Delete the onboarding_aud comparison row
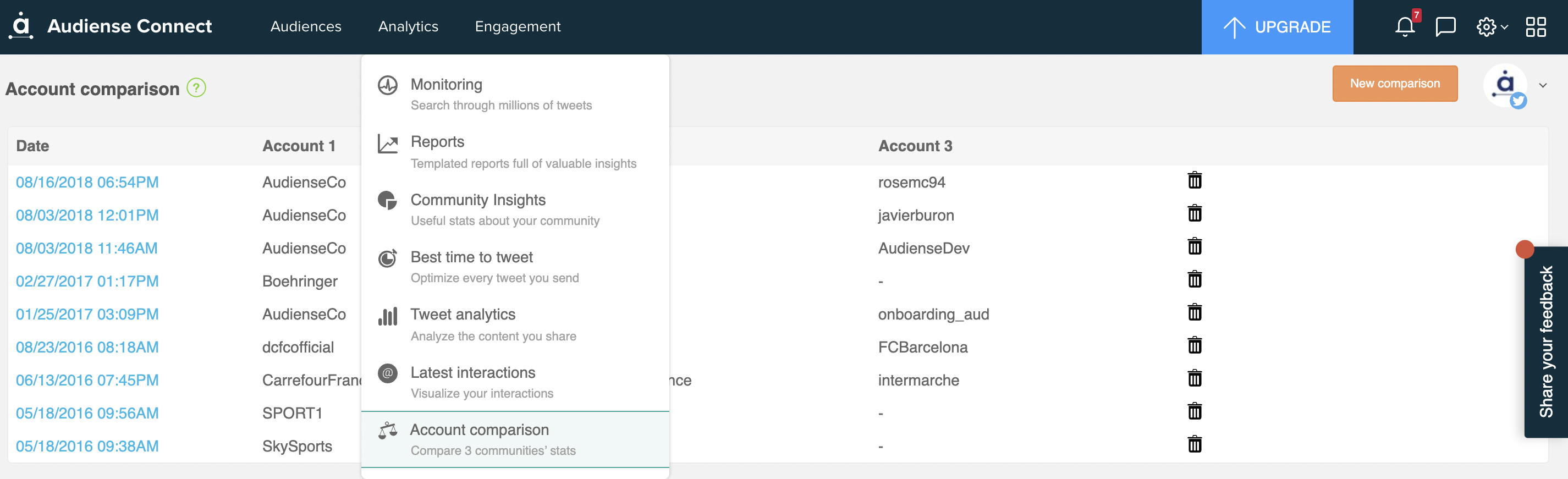 (x=1195, y=312)
